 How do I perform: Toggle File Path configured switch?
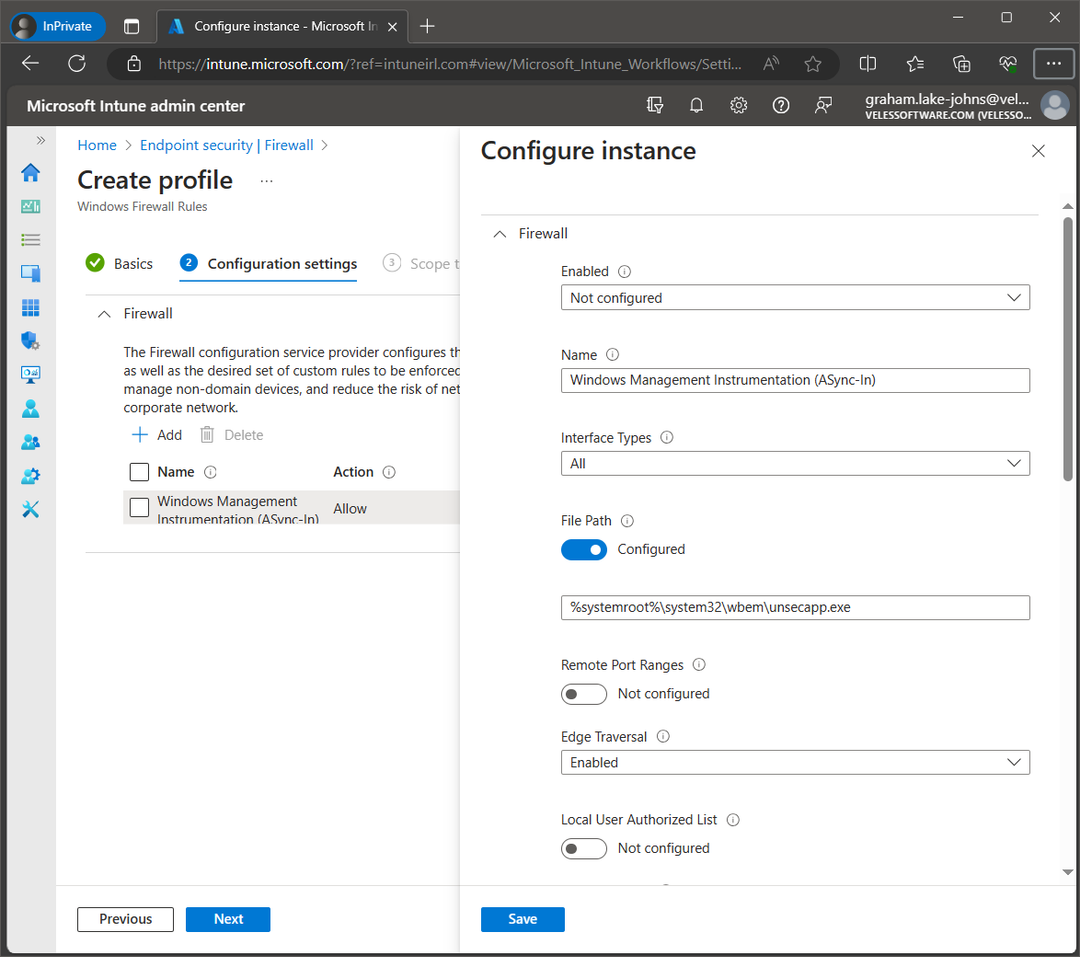[583, 550]
